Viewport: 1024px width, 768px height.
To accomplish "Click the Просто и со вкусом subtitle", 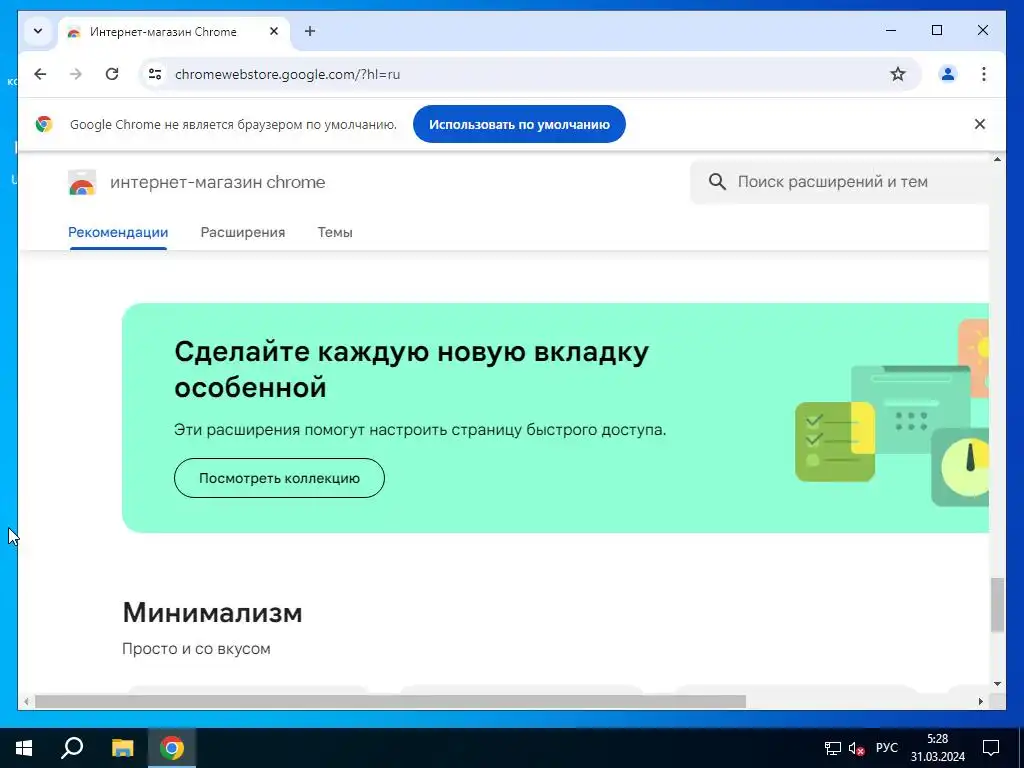I will pos(196,648).
